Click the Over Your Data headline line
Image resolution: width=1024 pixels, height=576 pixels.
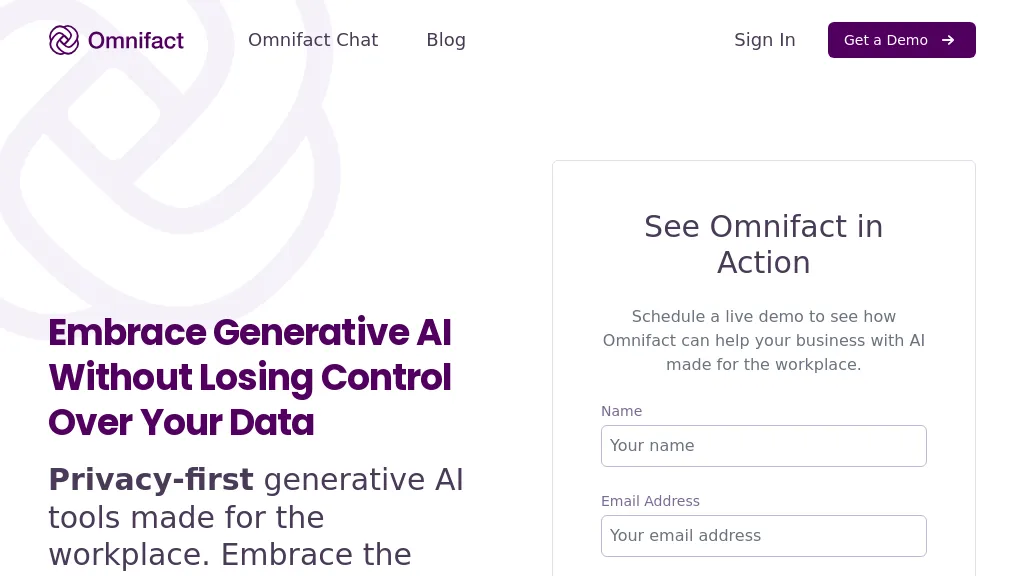(x=181, y=423)
